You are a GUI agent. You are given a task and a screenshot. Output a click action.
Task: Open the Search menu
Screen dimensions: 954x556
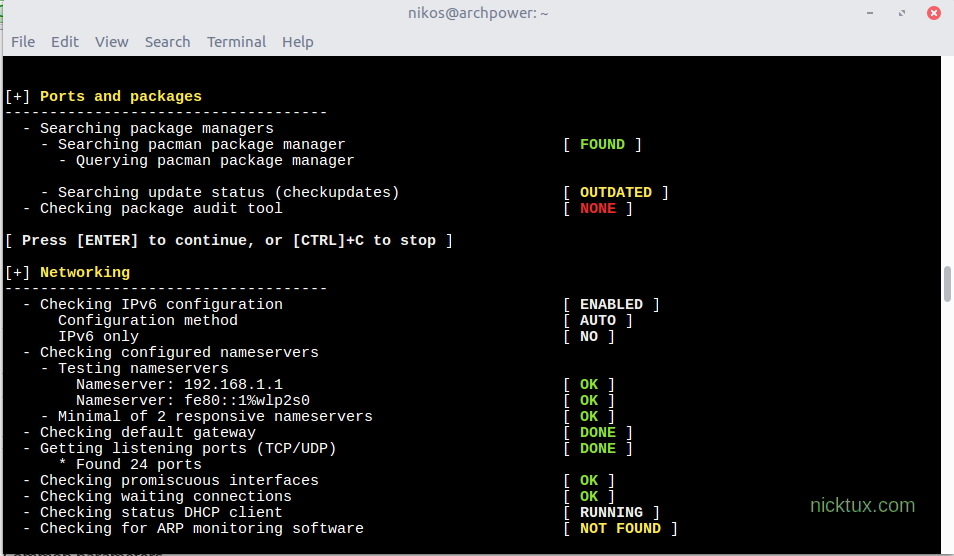click(x=167, y=42)
